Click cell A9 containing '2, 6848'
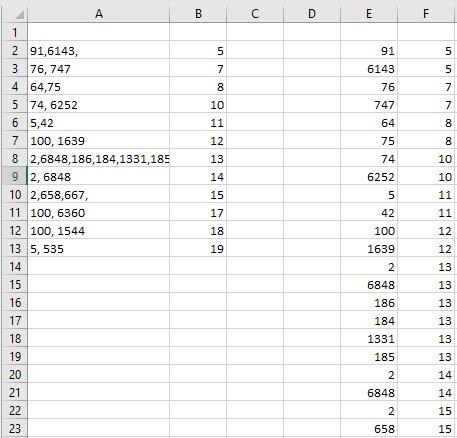Screen dimensions: 457x438 click(98, 177)
